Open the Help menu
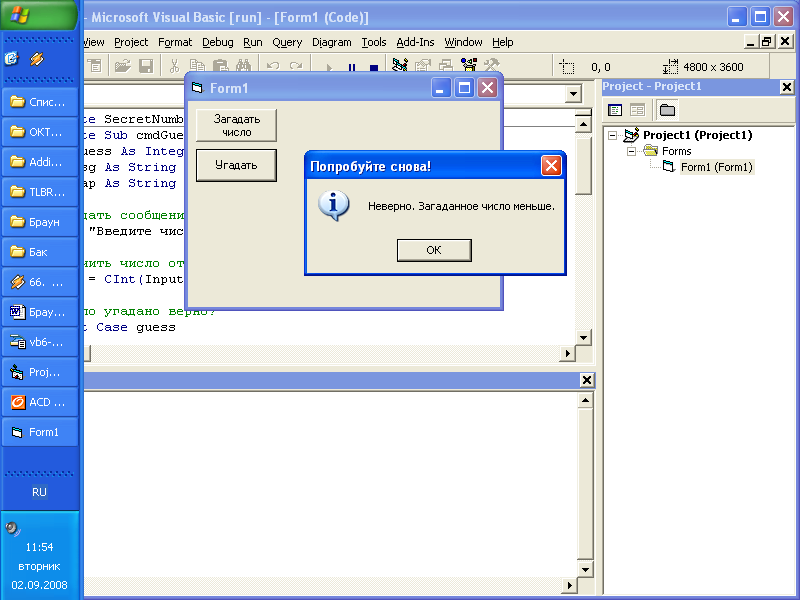The image size is (800, 600). tap(503, 42)
